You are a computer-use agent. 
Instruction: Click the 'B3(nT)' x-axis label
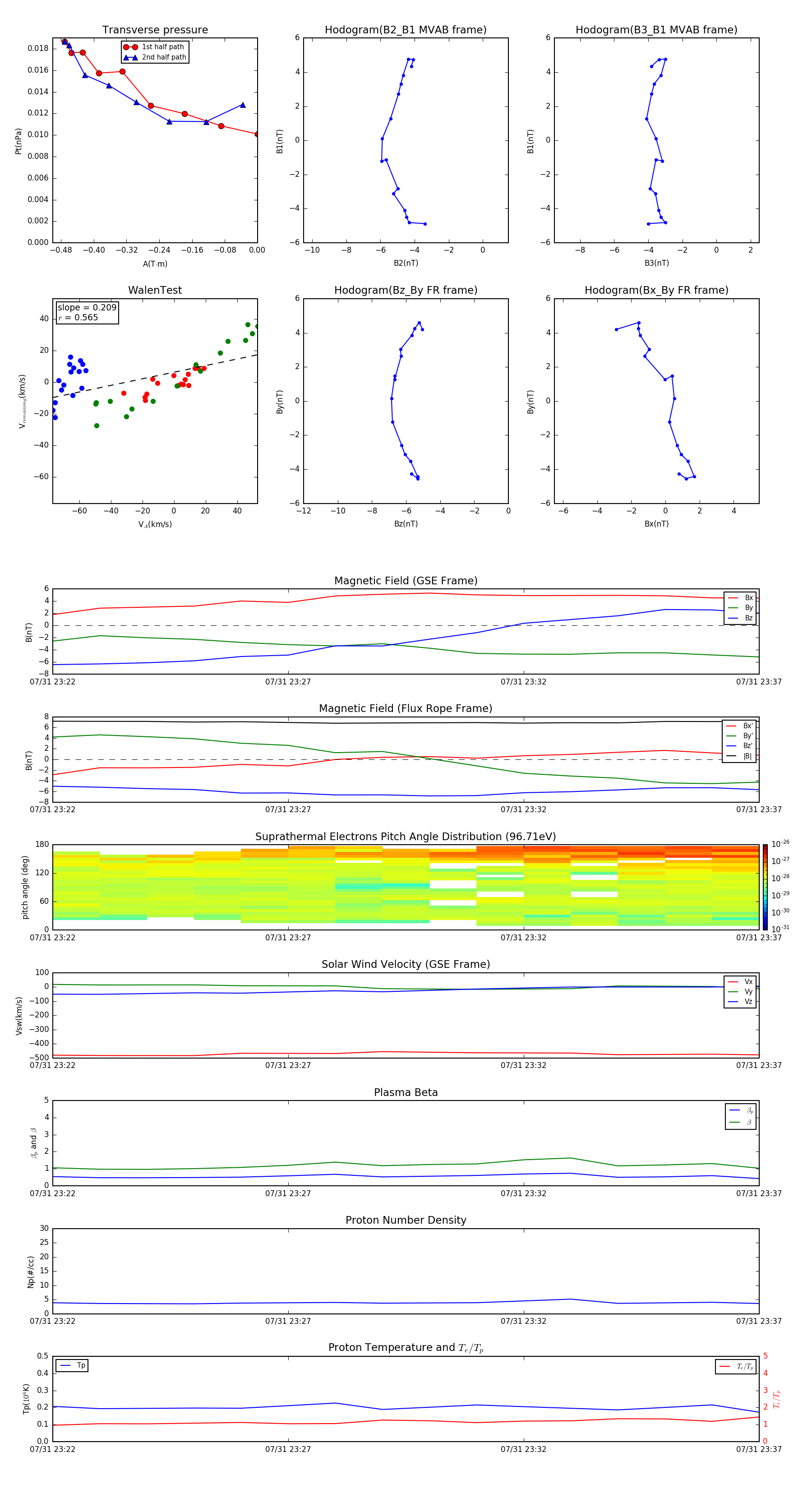click(656, 263)
